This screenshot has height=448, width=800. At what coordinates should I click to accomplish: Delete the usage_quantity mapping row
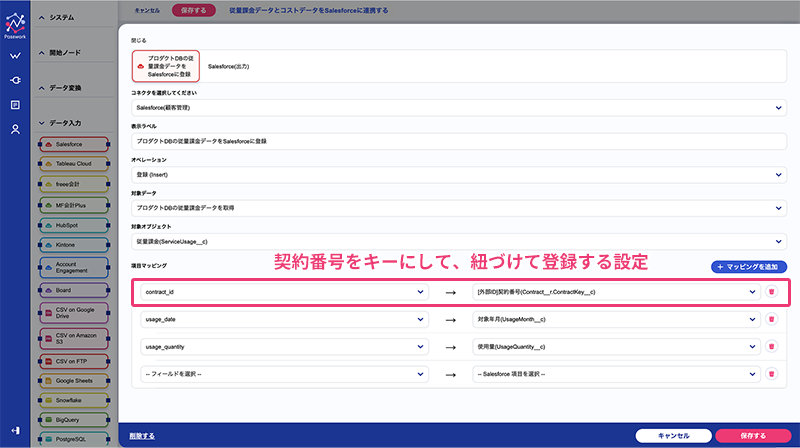(x=771, y=346)
